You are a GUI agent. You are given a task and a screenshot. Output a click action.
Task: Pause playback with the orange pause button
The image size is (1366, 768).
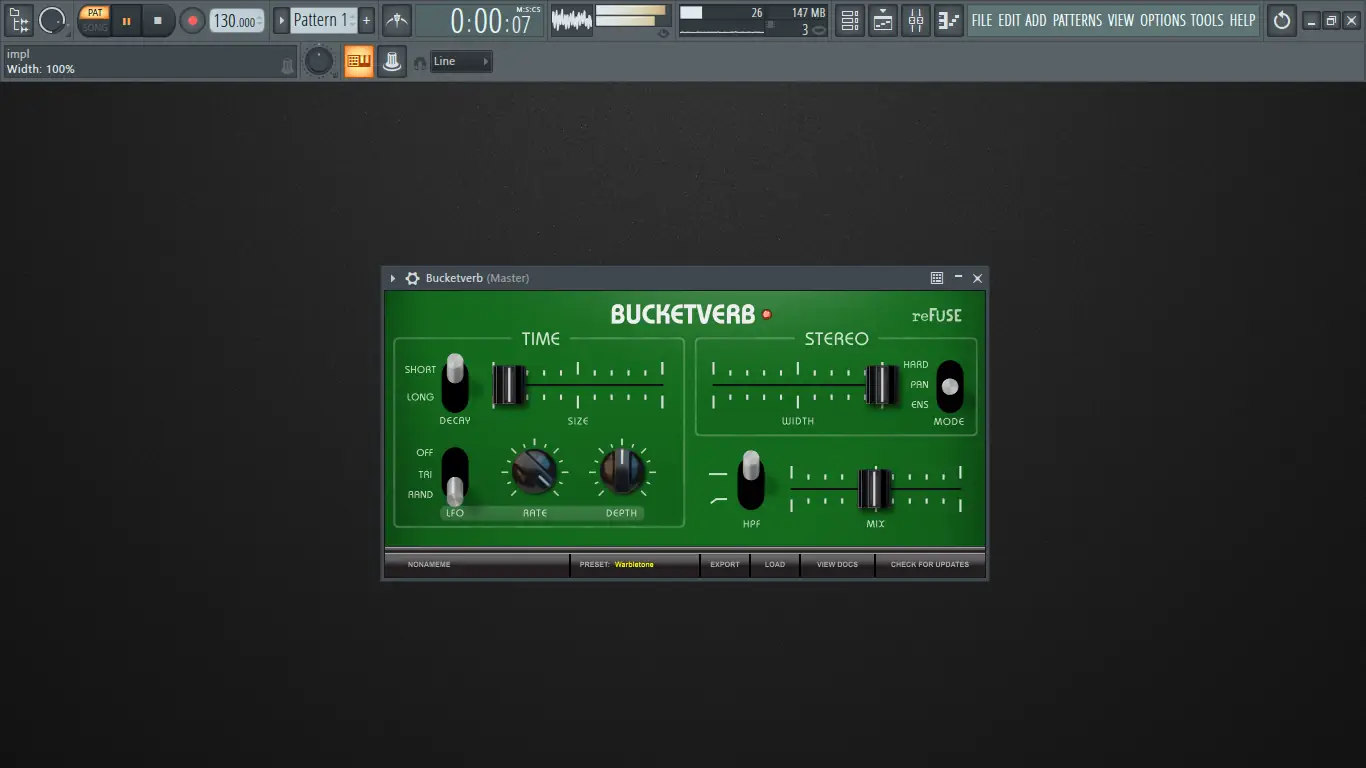(126, 20)
